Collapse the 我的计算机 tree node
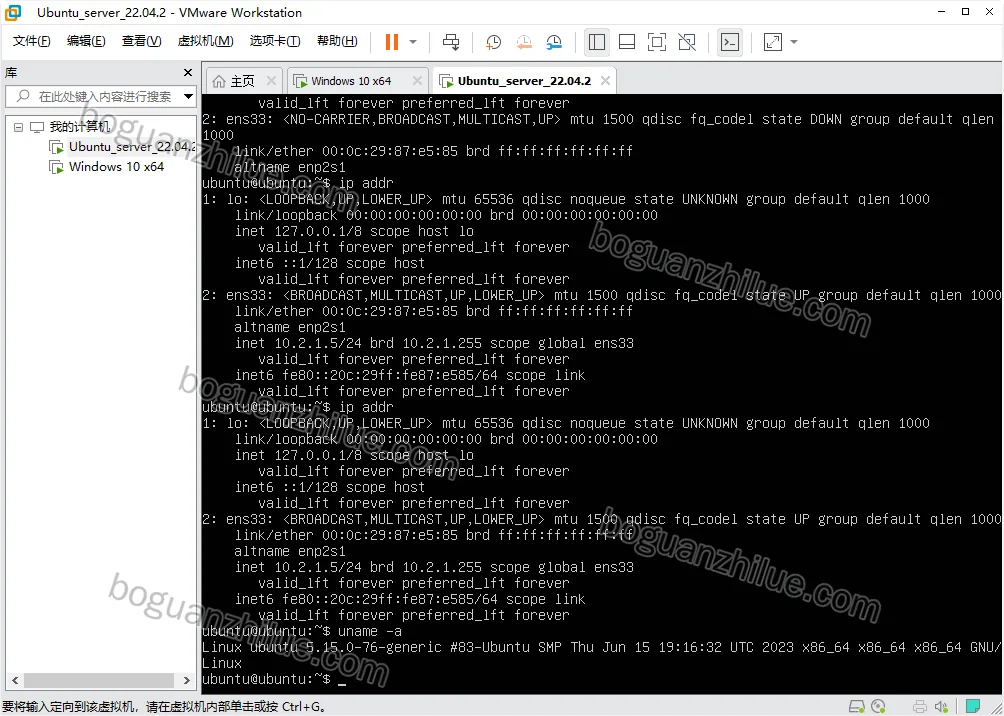The width and height of the screenshot is (1004, 716). pos(18,127)
